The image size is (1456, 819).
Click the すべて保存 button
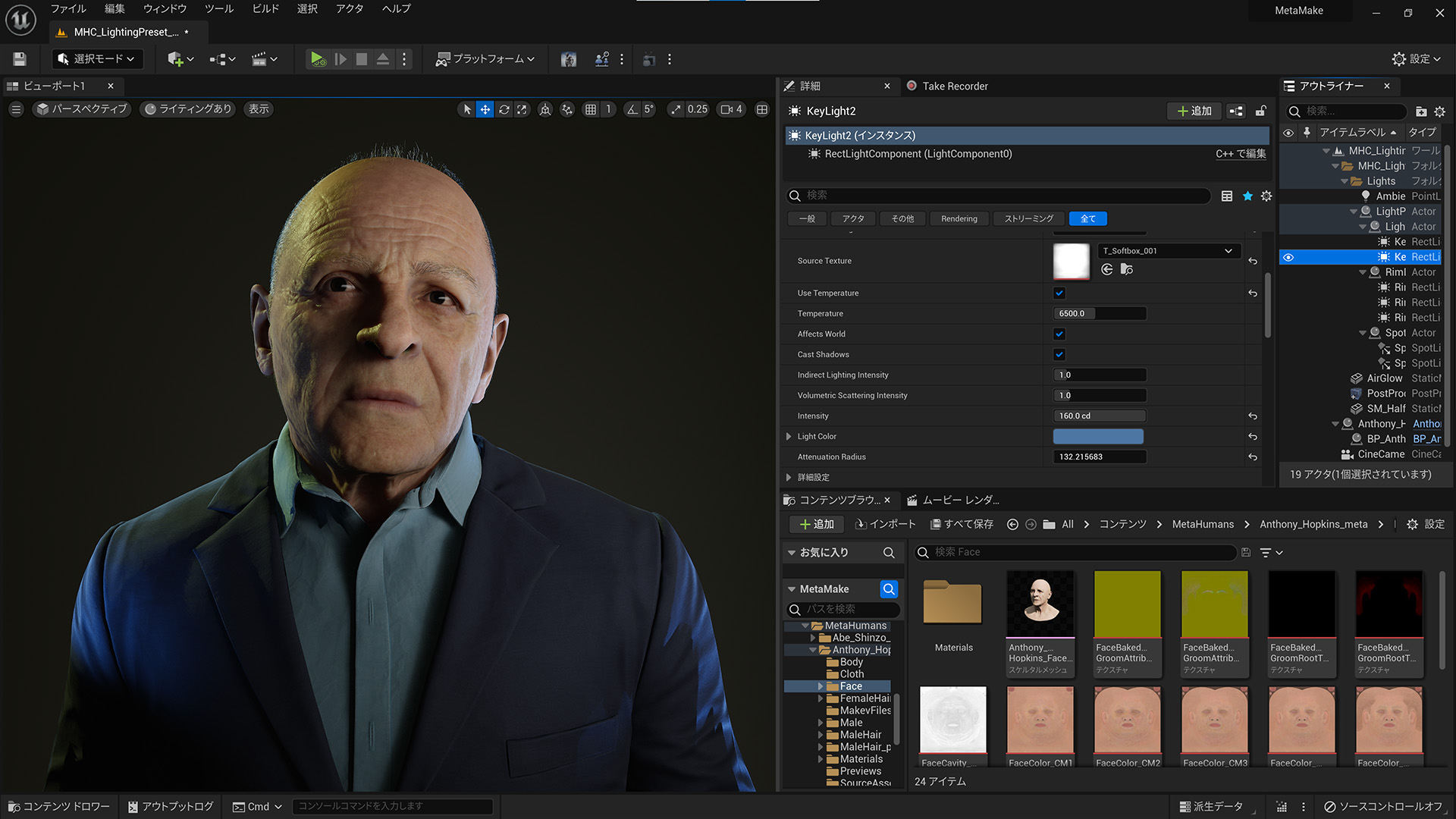click(x=962, y=524)
